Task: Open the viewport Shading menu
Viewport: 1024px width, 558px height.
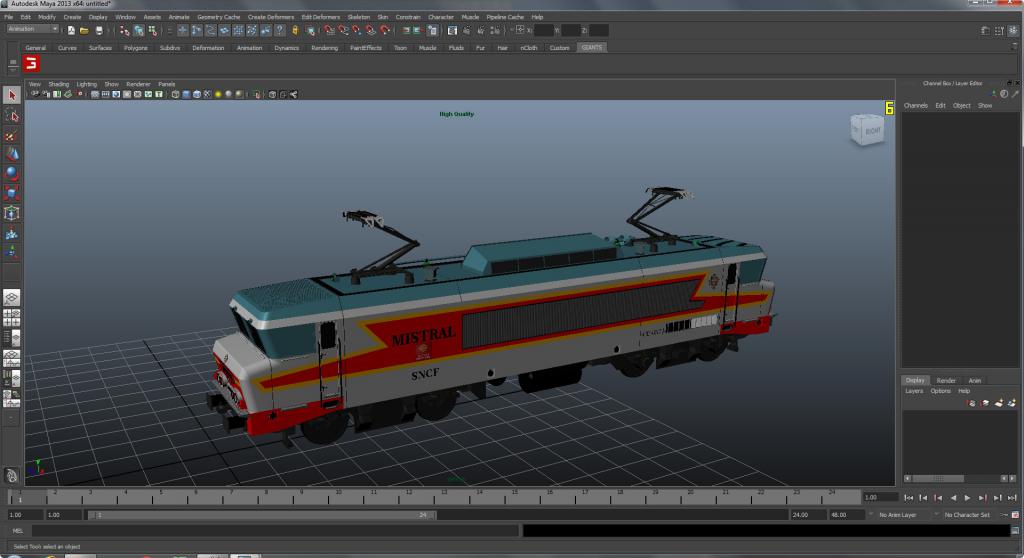Action: 58,84
